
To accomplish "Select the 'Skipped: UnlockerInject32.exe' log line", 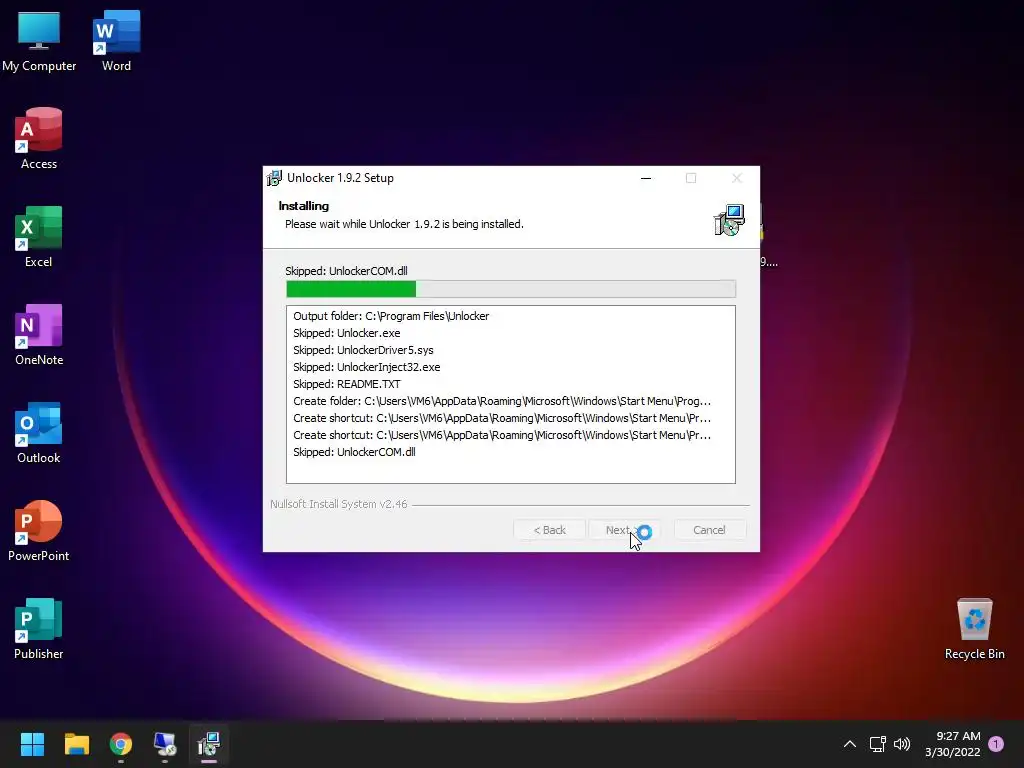I will point(366,367).
